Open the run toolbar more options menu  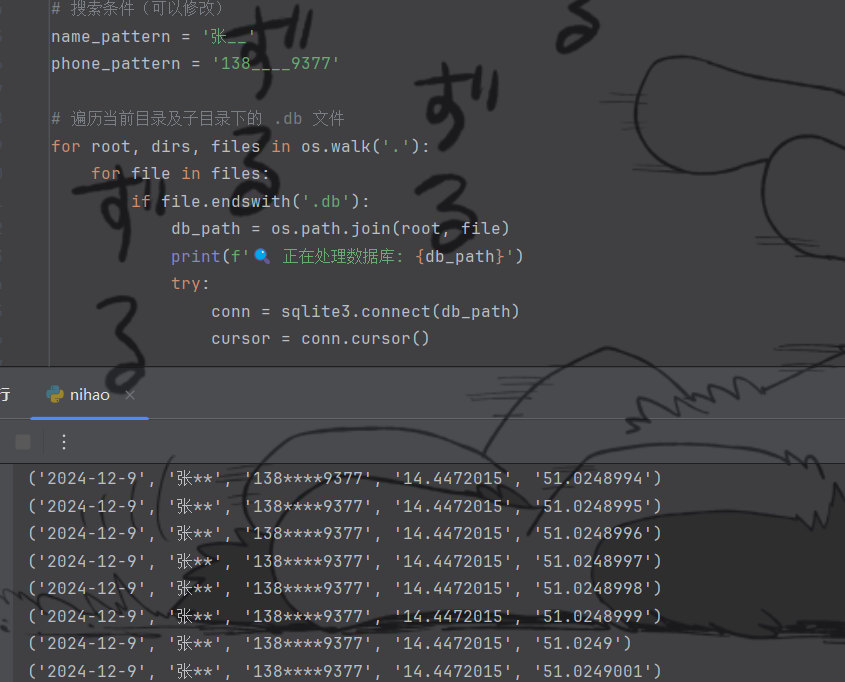pyautogui.click(x=64, y=442)
